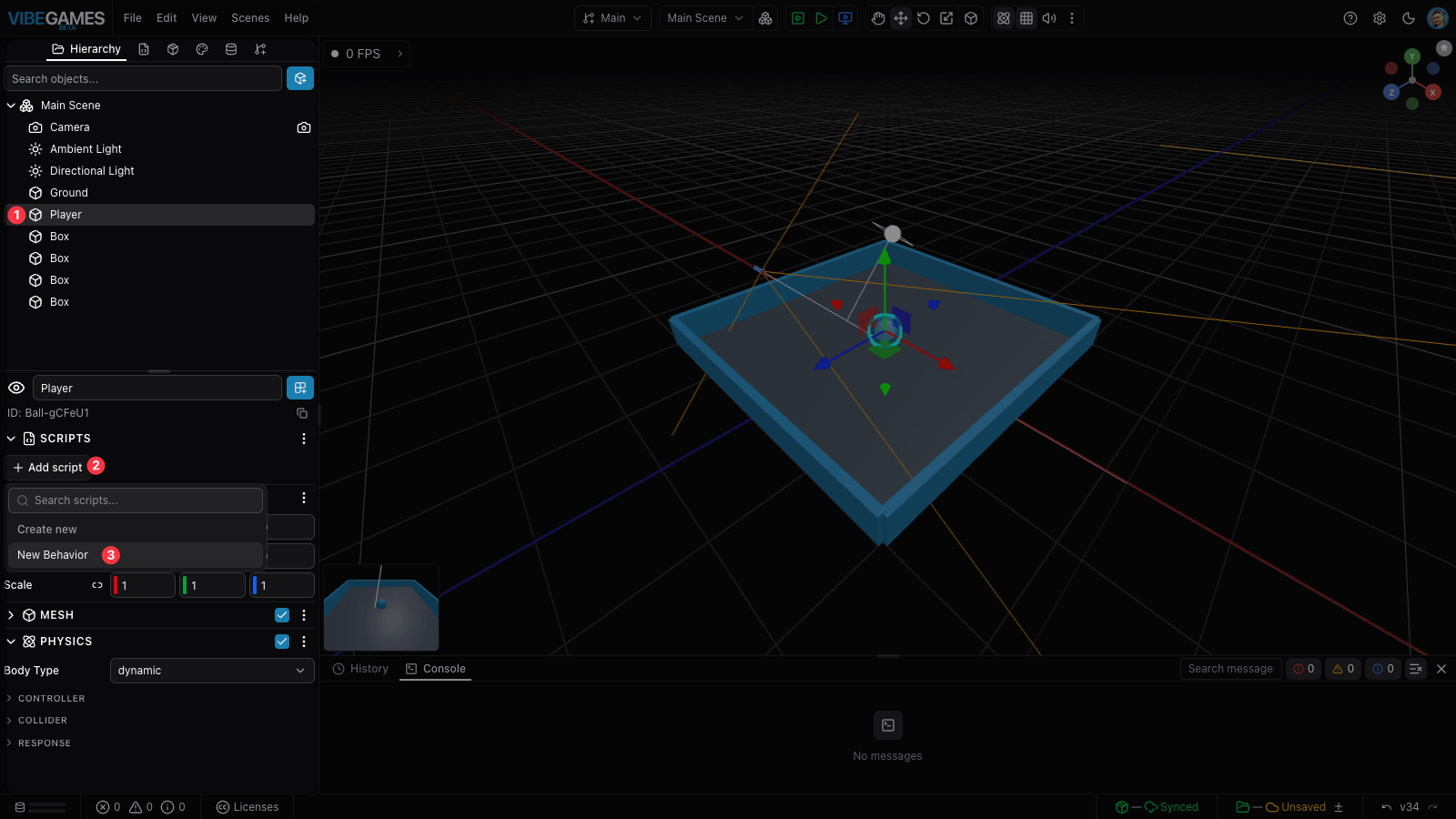The height and width of the screenshot is (819, 1456).
Task: Toggle dark mode moon icon
Action: pos(1409,18)
